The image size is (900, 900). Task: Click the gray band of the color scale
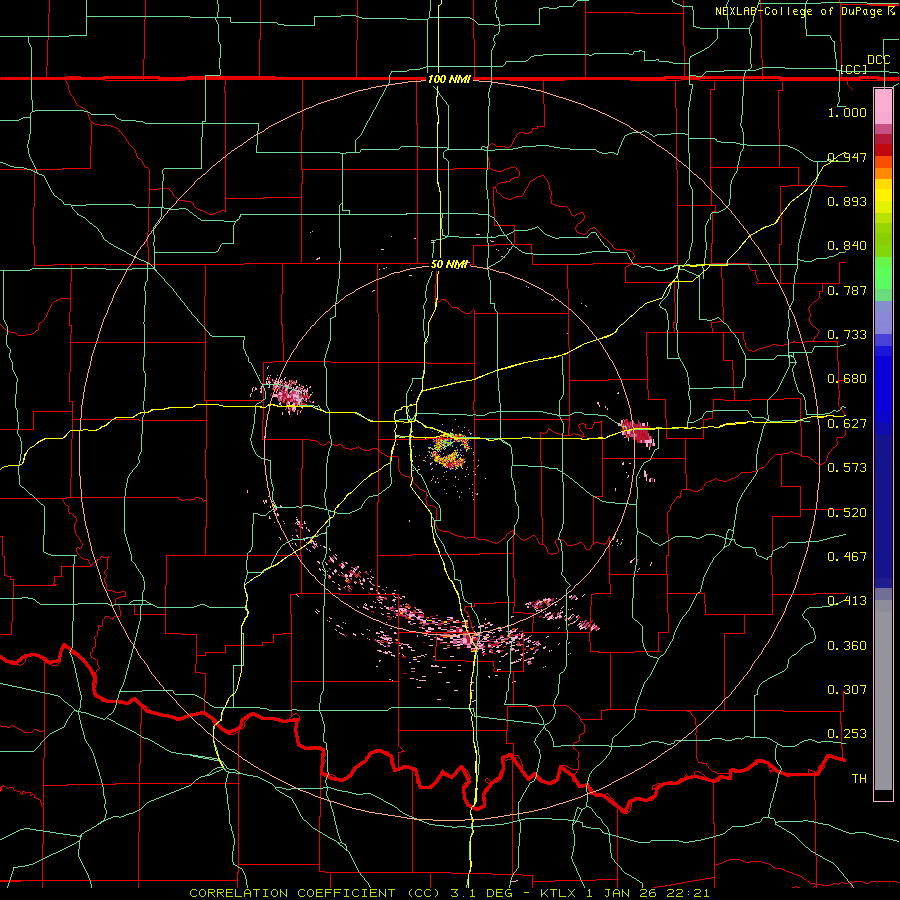point(883,695)
